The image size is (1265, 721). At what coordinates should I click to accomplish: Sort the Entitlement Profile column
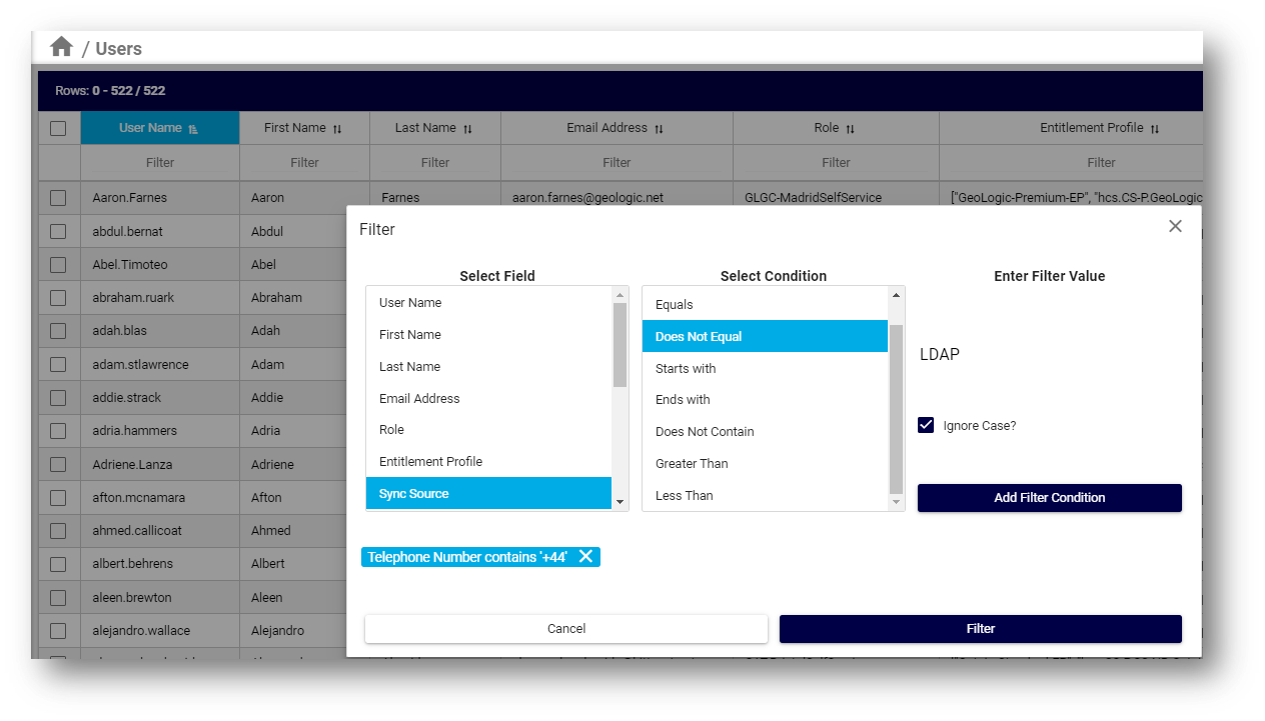point(1156,127)
